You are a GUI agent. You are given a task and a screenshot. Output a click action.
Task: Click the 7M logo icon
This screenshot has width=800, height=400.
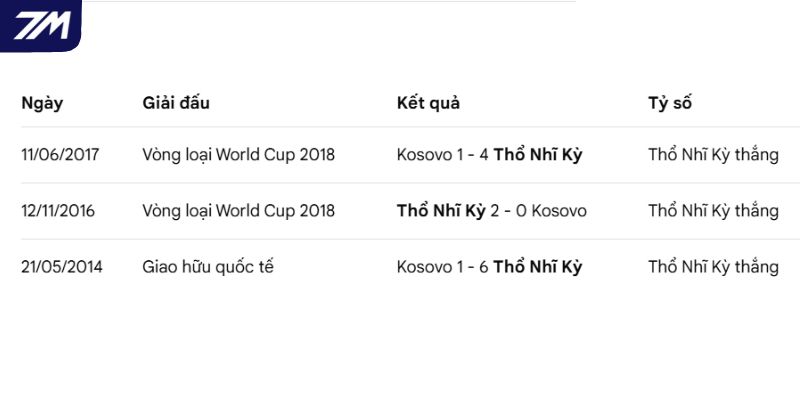click(x=41, y=25)
